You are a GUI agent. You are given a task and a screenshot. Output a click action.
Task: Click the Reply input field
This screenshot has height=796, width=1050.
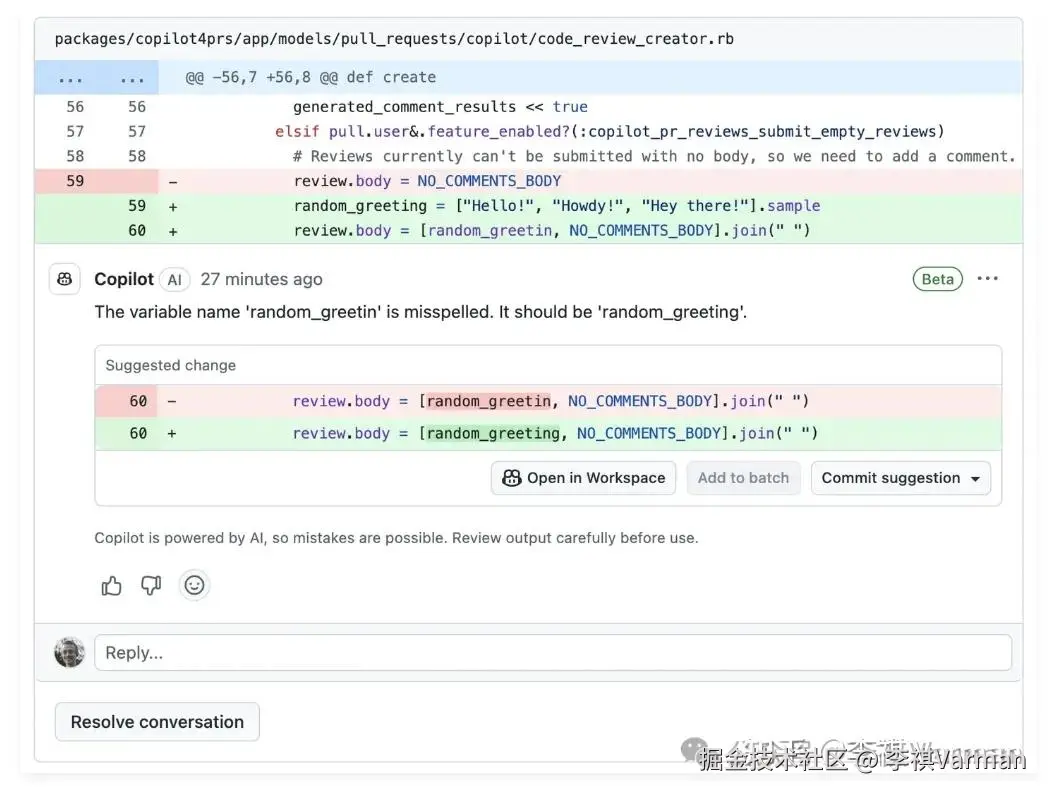(x=552, y=653)
